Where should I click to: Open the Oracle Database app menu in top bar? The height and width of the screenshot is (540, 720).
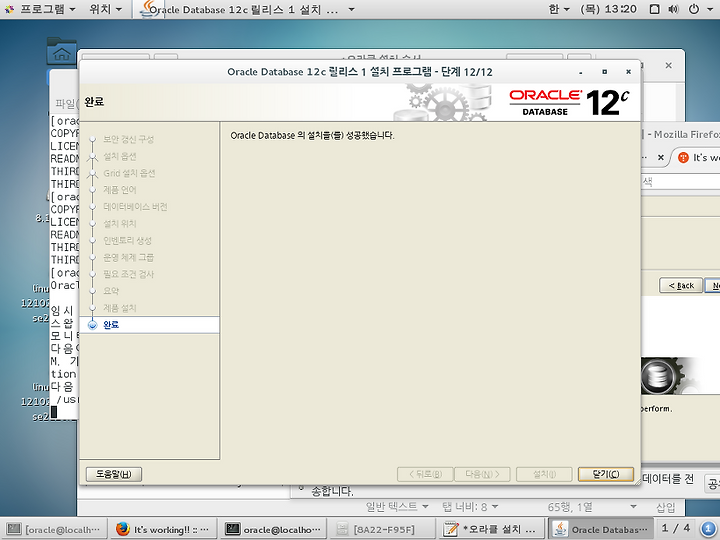pos(248,9)
